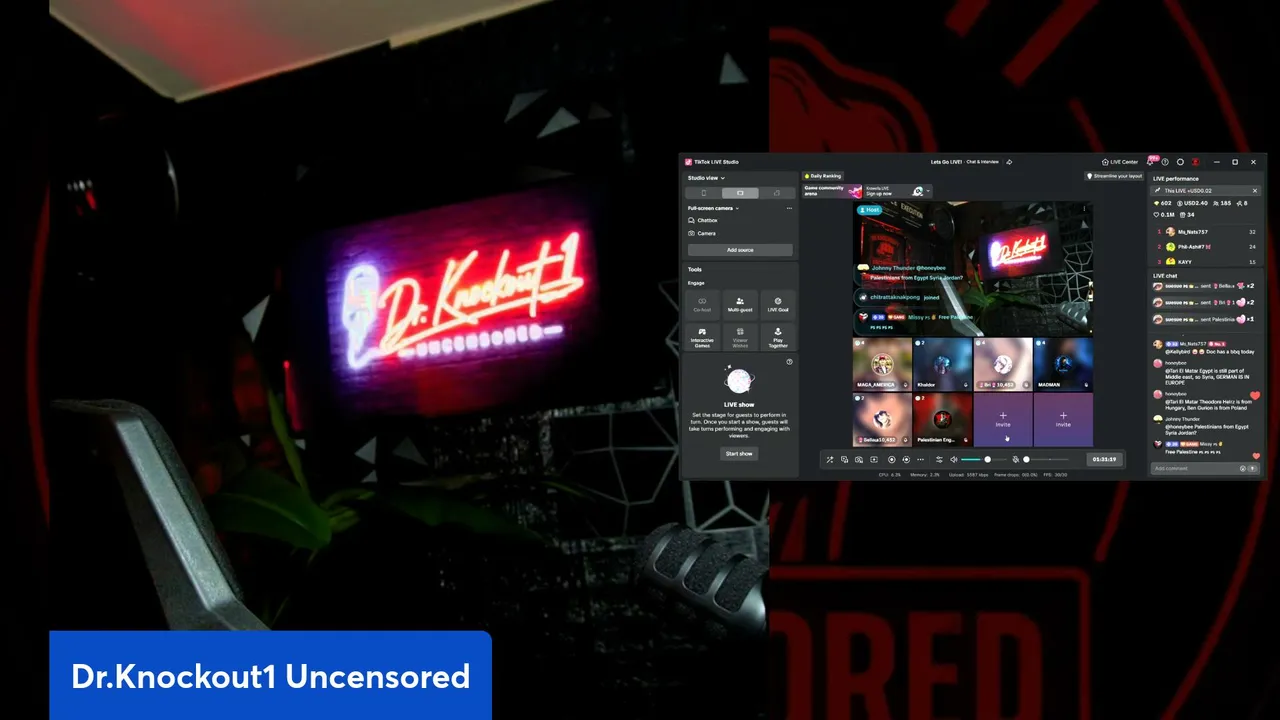Click the LIVE show help icon
Image resolution: width=1280 pixels, height=720 pixels.
coord(789,361)
